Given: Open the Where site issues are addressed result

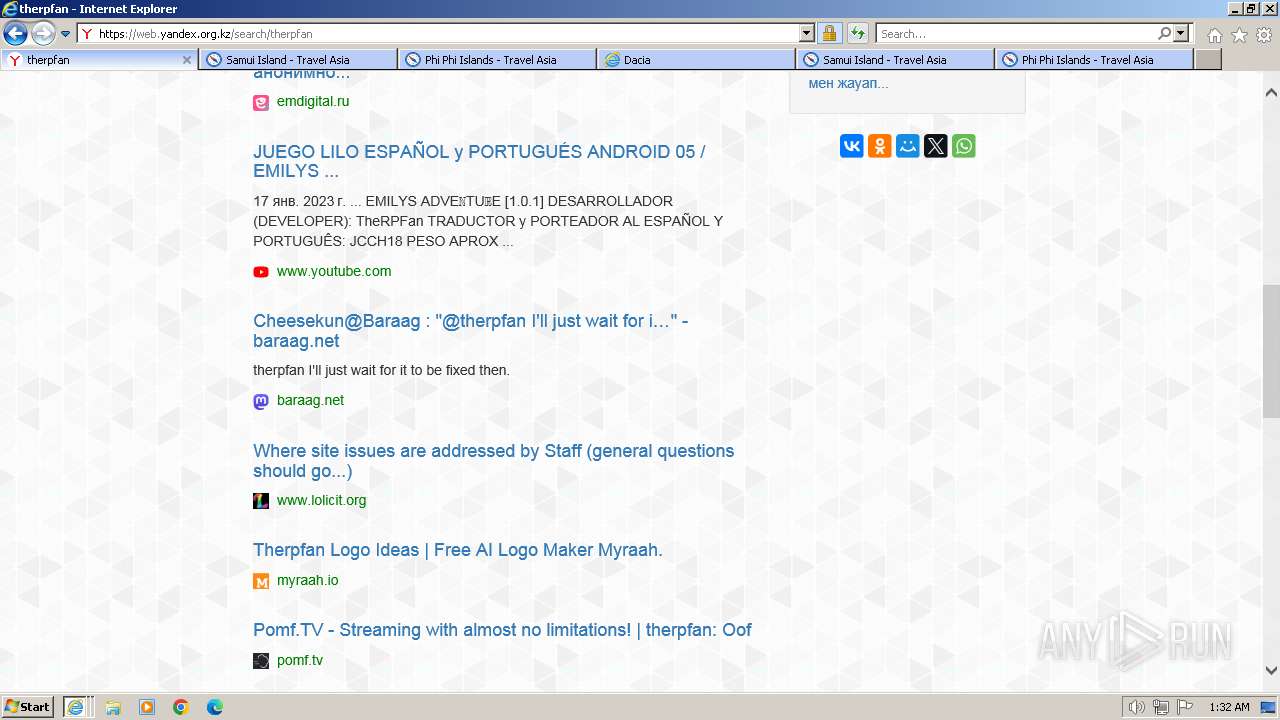Looking at the screenshot, I should pyautogui.click(x=493, y=461).
